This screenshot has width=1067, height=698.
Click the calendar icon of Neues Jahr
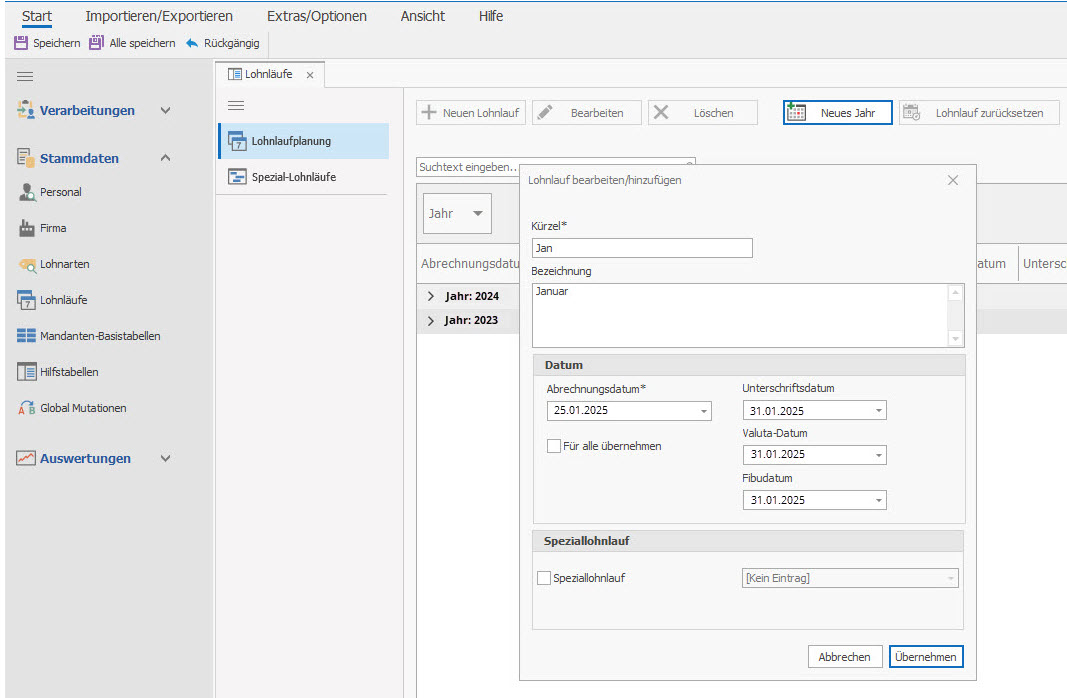click(795, 112)
